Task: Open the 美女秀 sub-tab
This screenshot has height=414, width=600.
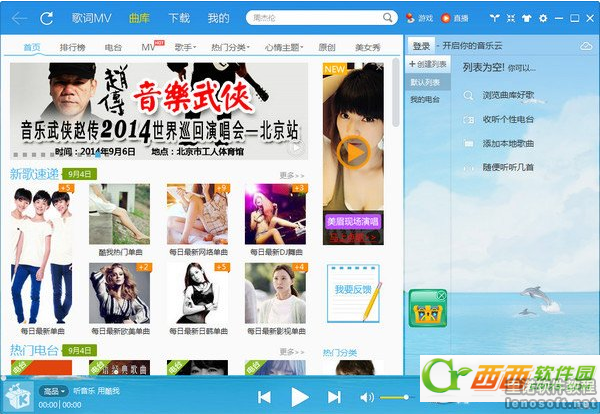Action: pos(367,47)
